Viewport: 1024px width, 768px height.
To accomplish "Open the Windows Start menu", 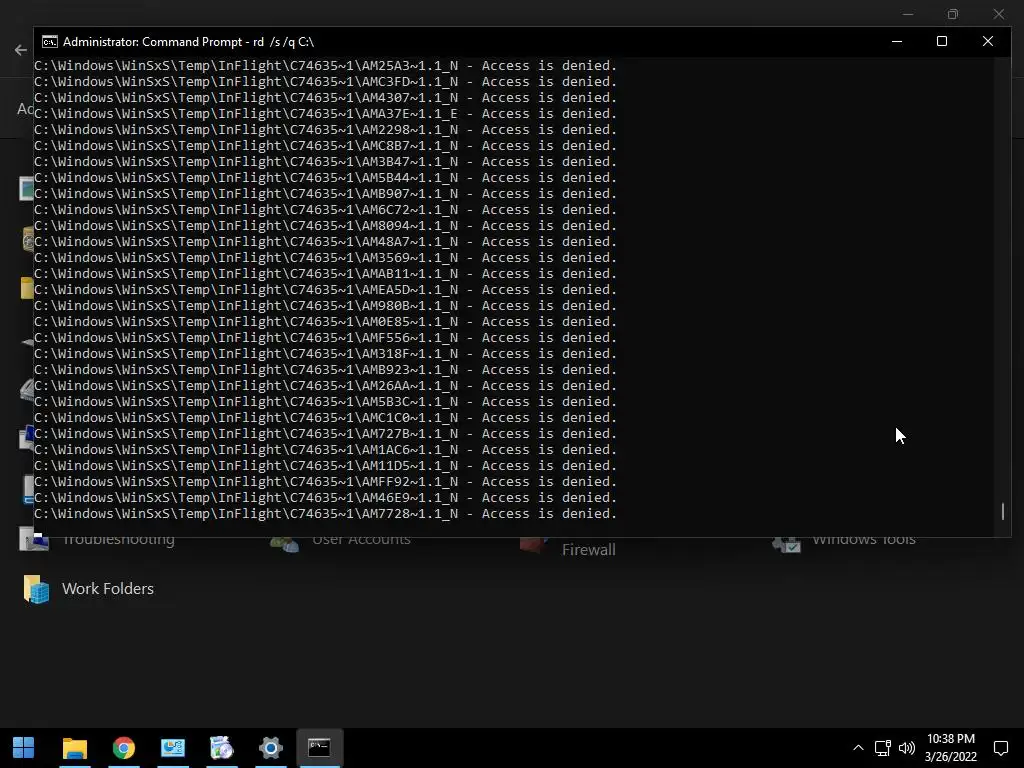I will point(24,747).
